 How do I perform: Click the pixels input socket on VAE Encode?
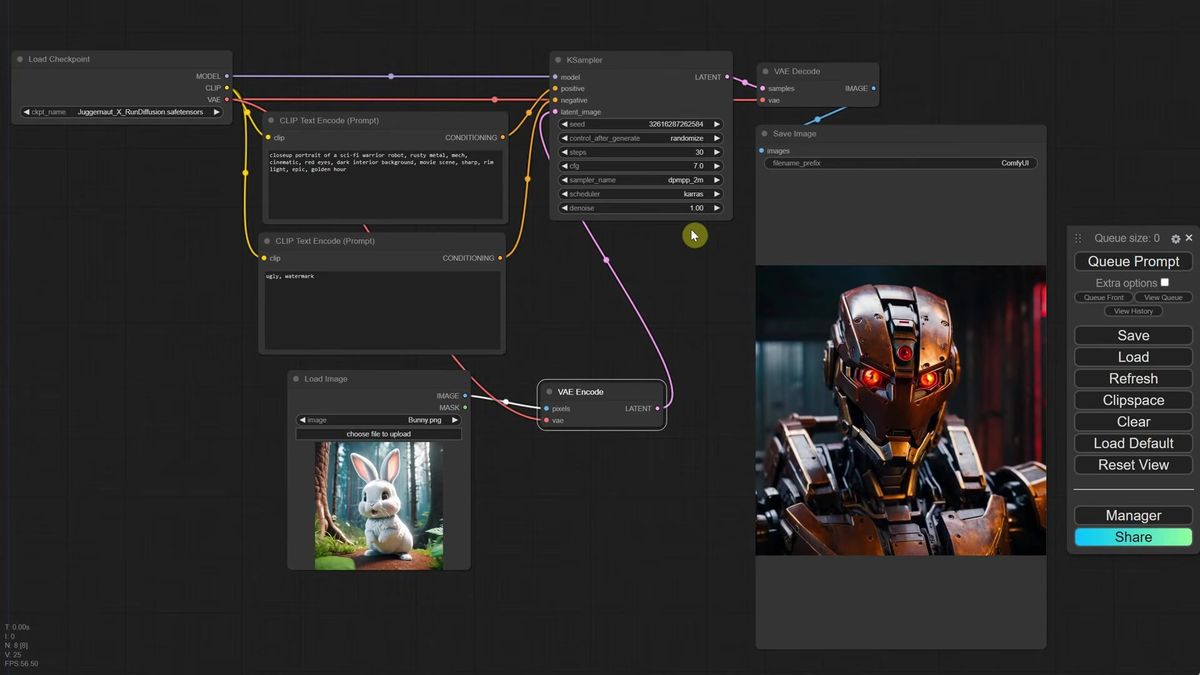pos(546,408)
